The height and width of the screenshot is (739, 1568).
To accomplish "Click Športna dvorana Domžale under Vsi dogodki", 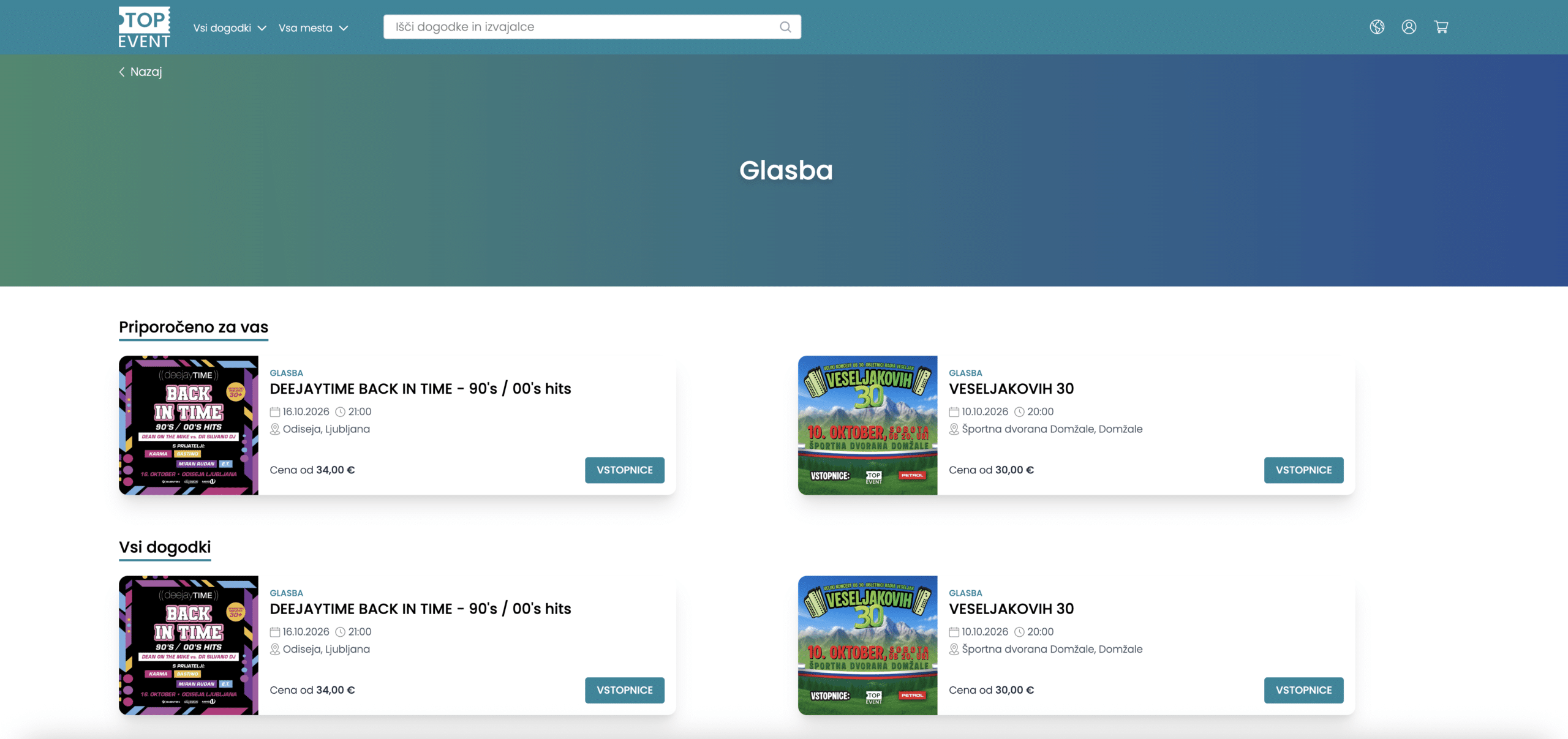I will (1052, 649).
